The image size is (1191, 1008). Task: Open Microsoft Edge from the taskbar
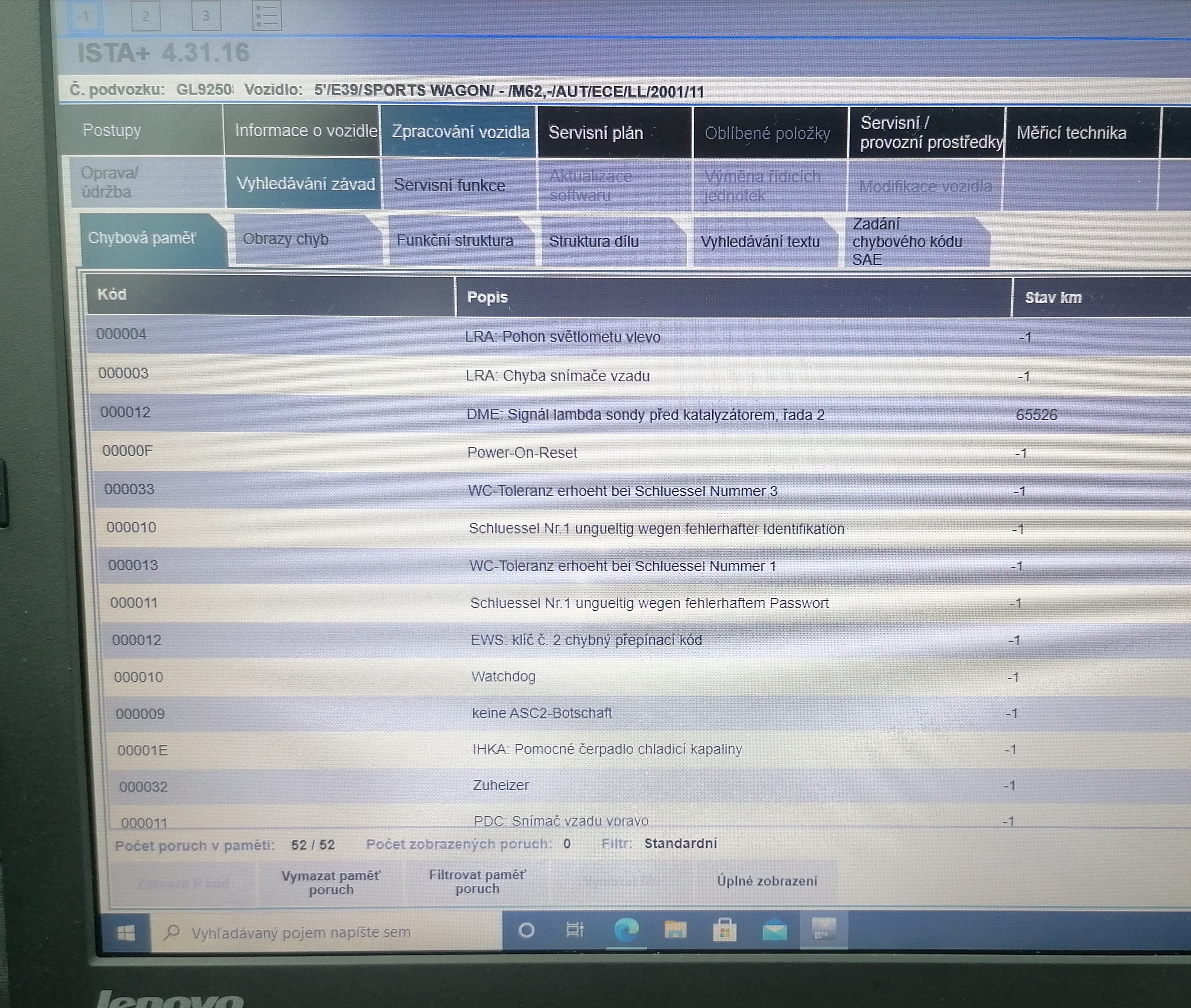click(x=626, y=930)
